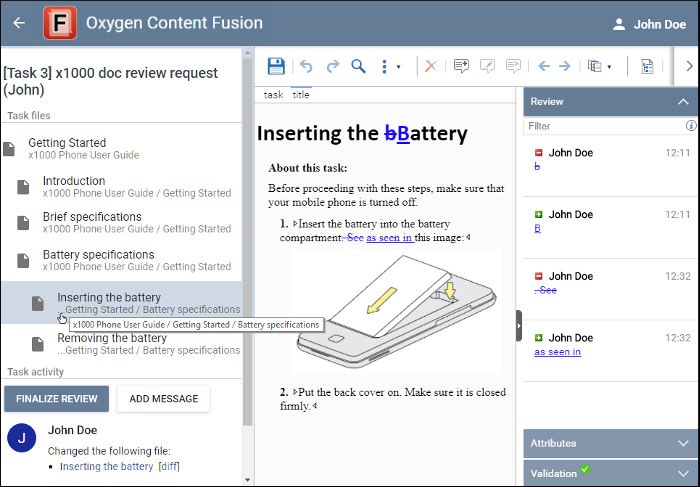Click the Oxygen Content Fusion logo

point(60,23)
